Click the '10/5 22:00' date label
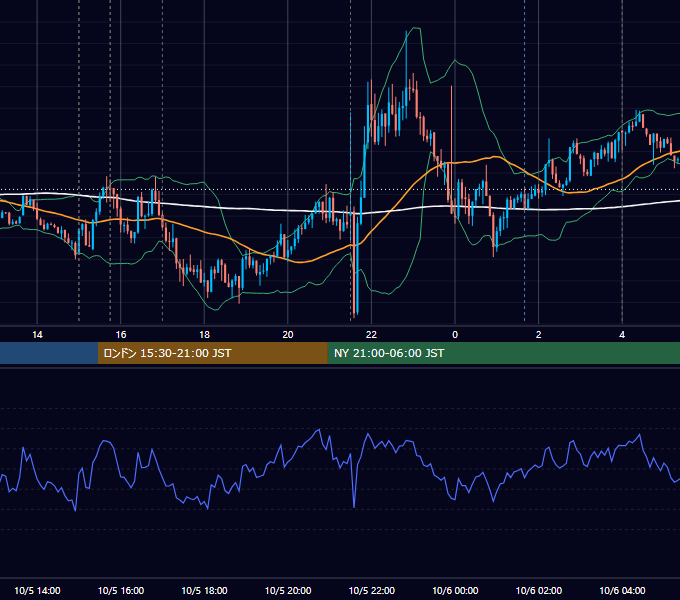Viewport: 680px width, 600px height. (372, 590)
